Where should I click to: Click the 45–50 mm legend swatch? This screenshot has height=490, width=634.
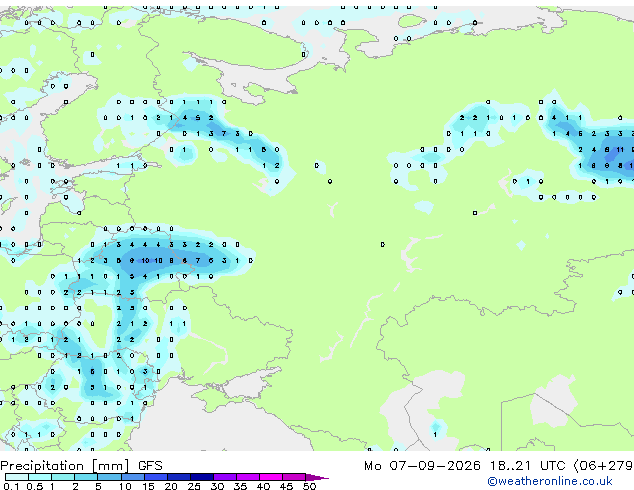coord(294,477)
